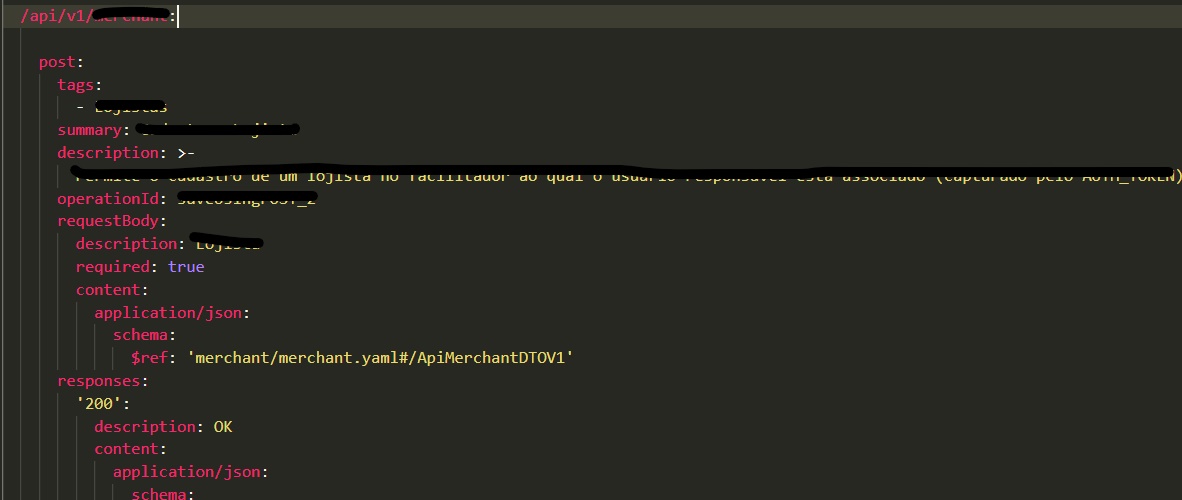Click the '$ref:' key
Screen dimensions: 1182x500
(154, 357)
